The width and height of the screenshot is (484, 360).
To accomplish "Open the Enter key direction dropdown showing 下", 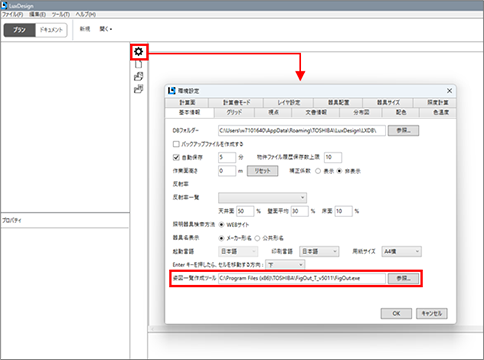I will click(x=285, y=265).
